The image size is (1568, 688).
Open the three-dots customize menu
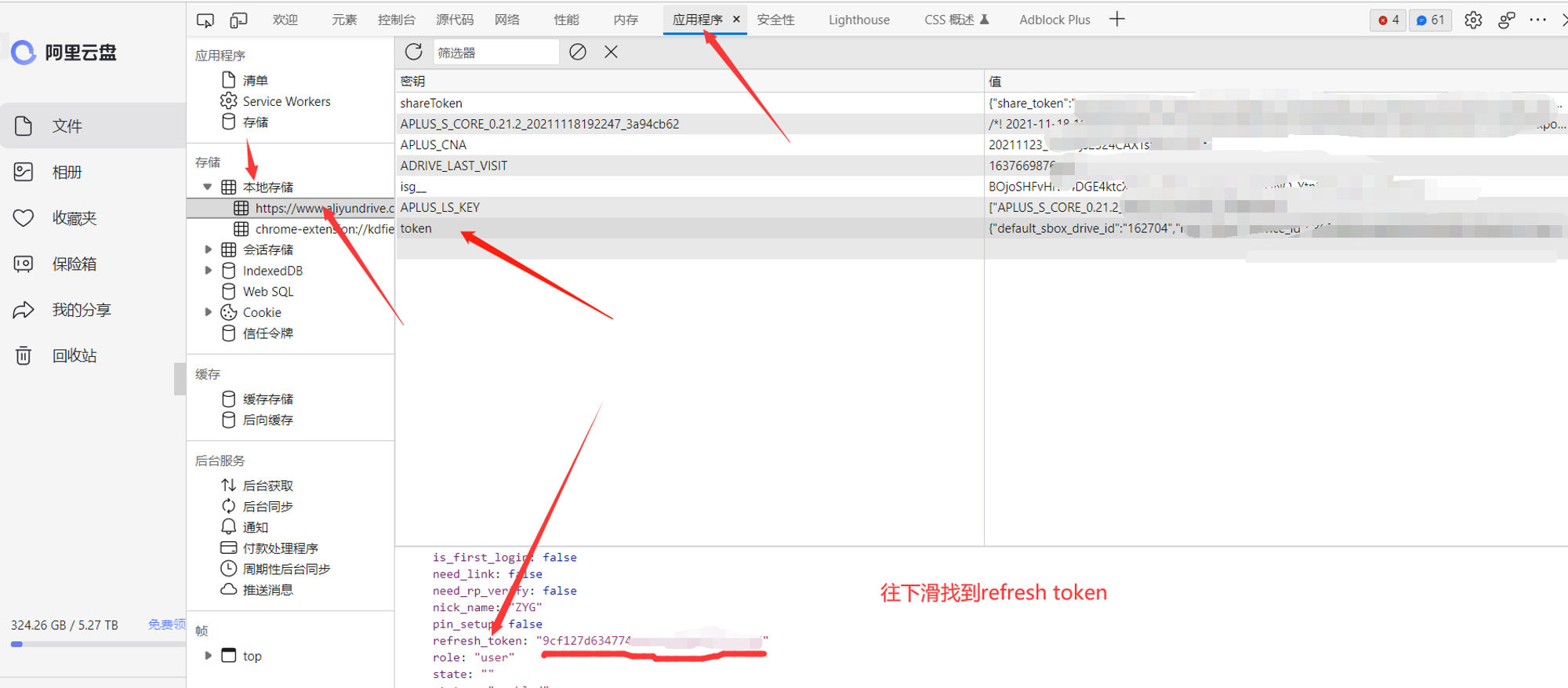tap(1538, 20)
